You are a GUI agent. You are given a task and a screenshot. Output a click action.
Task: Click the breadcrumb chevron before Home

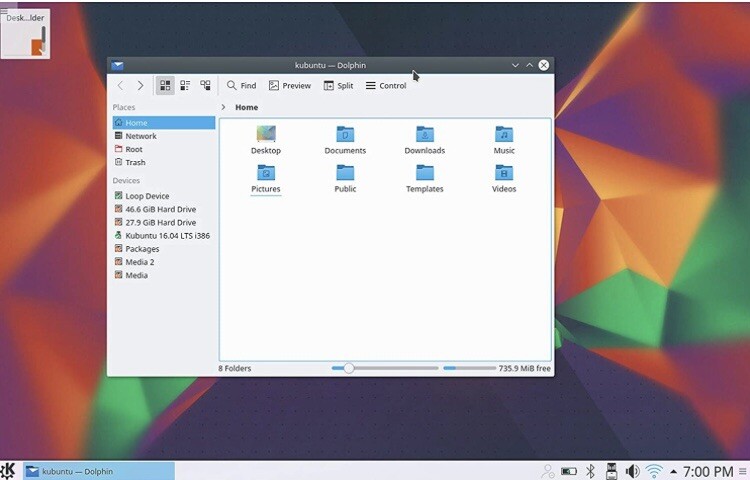click(223, 107)
